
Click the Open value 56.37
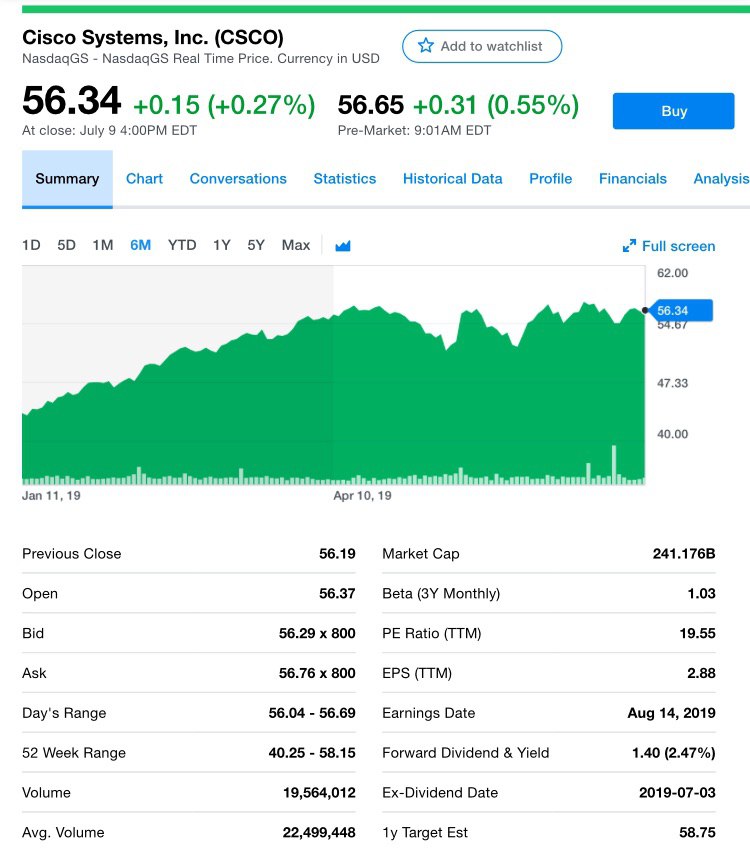[x=337, y=593]
